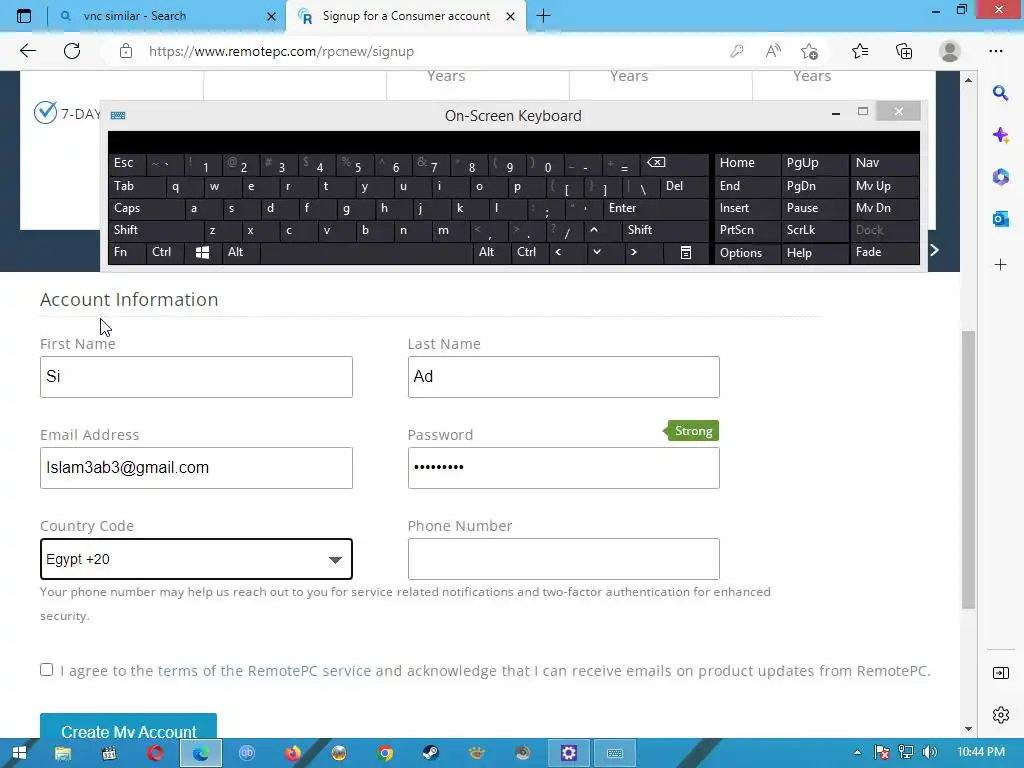Toggle the 7-DAY checkmark option

tap(46, 112)
